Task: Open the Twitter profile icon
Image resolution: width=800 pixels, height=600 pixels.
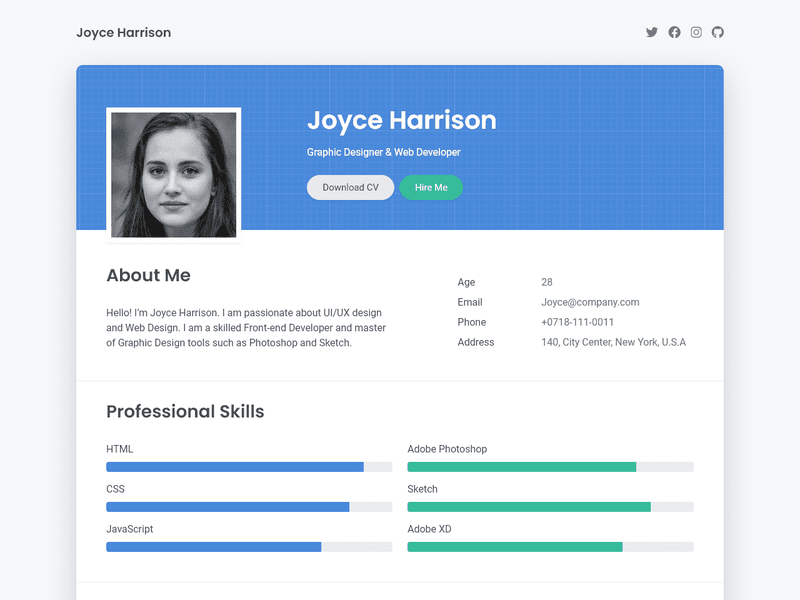Action: pyautogui.click(x=652, y=32)
